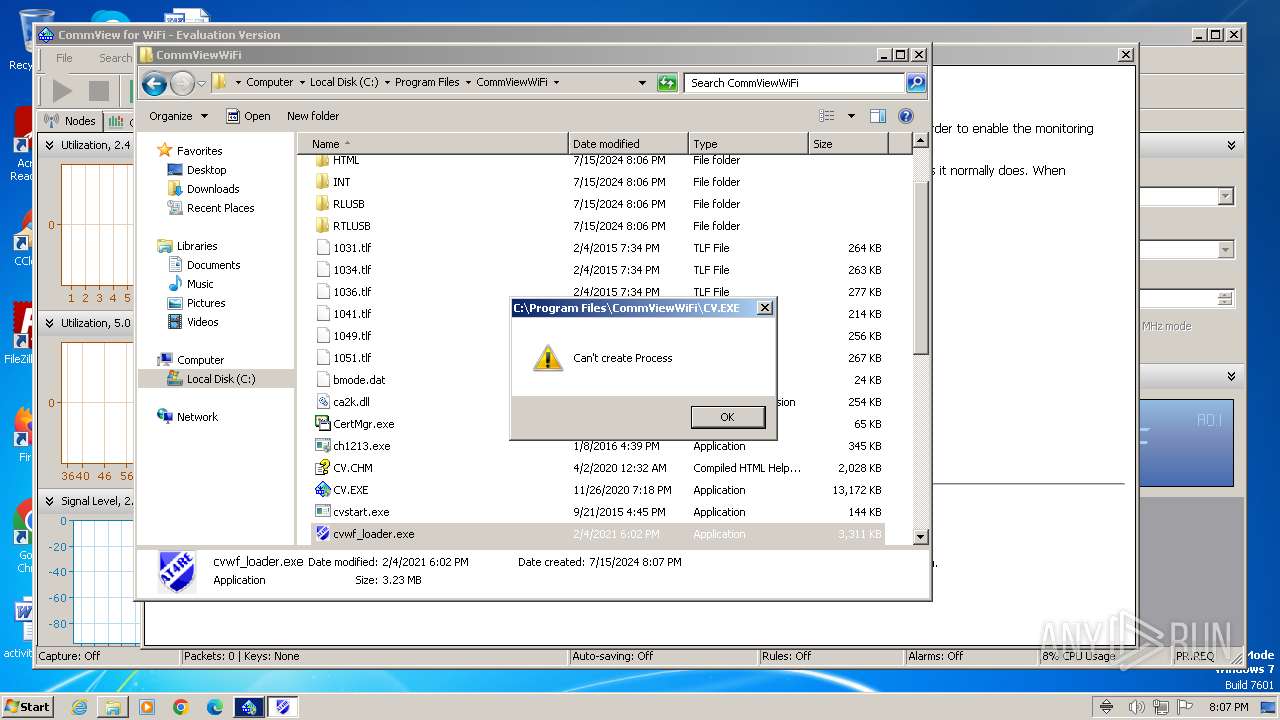This screenshot has width=1280, height=720.
Task: Click the volume icon in the system tray
Action: coord(1136,707)
